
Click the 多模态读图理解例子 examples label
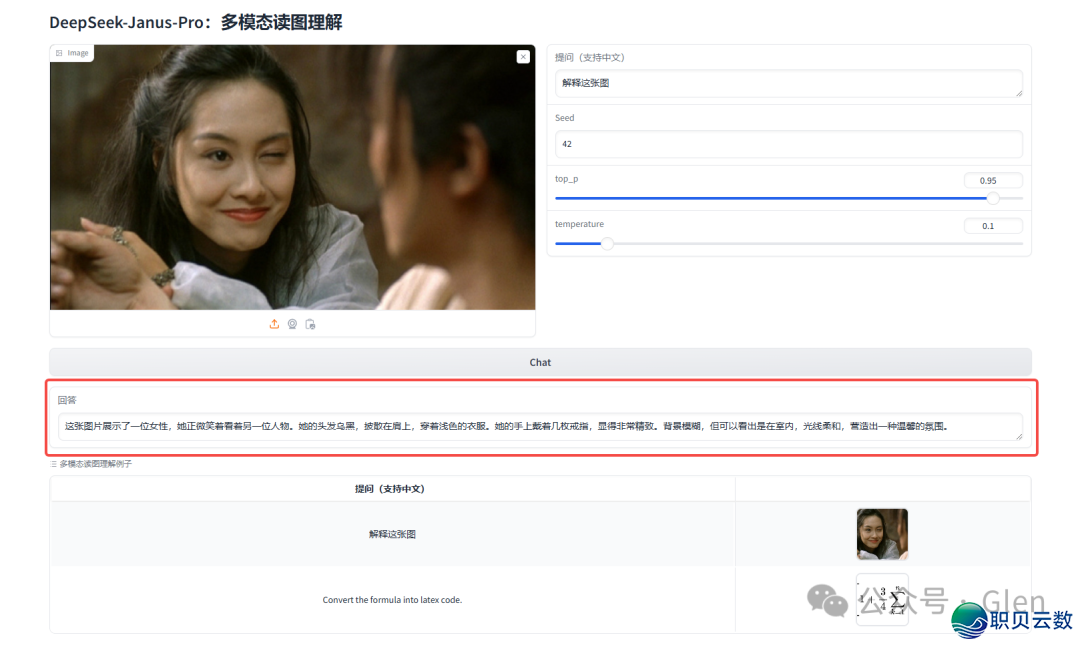coord(95,464)
